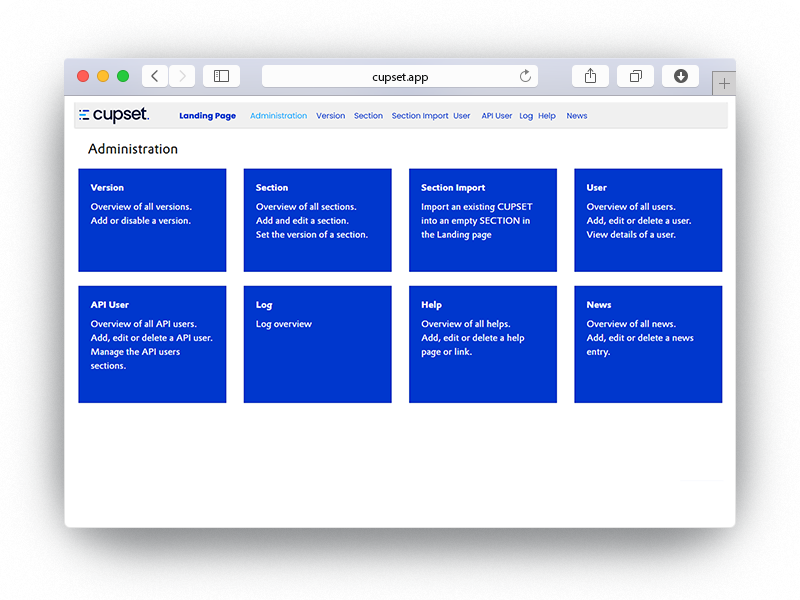This screenshot has width=800, height=600.
Task: Open the Downloads icon in toolbar
Action: tap(680, 76)
